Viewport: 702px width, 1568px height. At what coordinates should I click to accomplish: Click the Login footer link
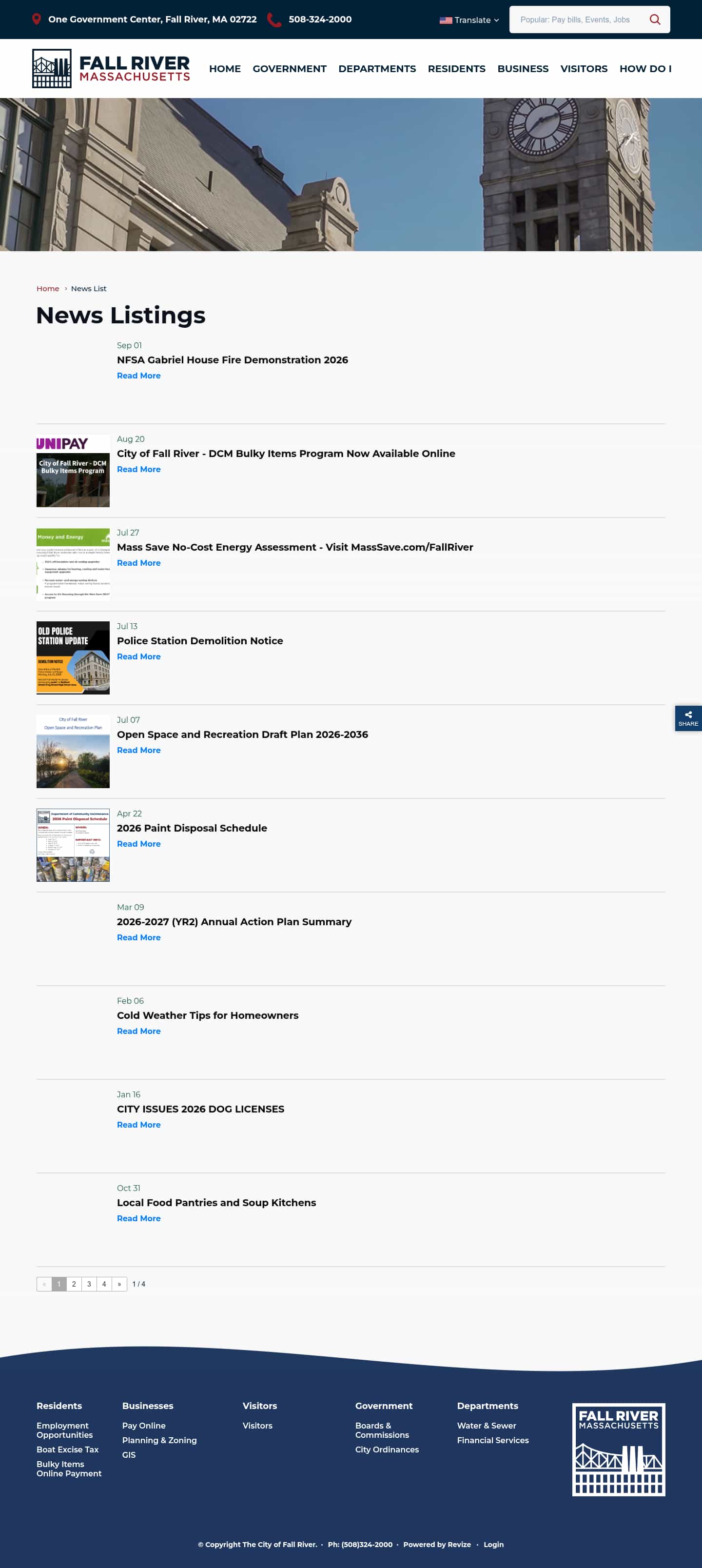[493, 1545]
